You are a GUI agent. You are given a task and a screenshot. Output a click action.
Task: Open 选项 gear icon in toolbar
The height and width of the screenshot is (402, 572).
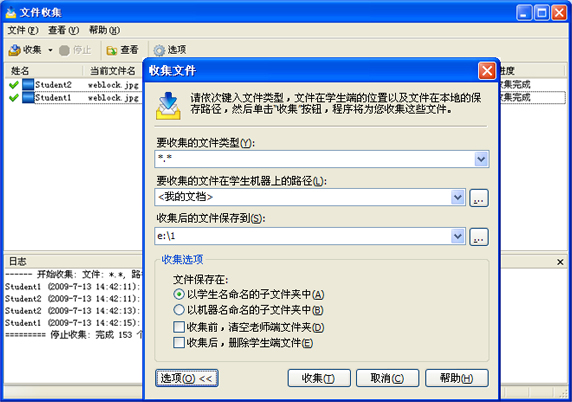159,50
